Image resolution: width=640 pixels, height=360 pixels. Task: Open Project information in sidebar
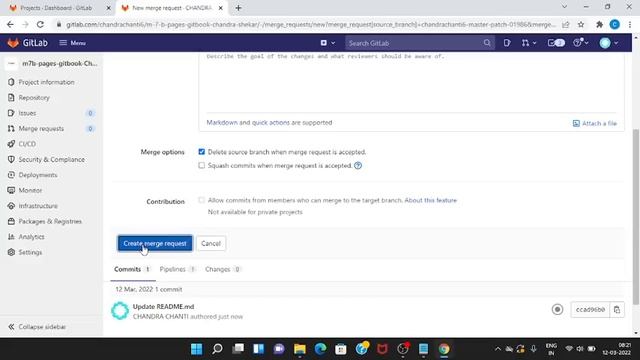coord(46,82)
